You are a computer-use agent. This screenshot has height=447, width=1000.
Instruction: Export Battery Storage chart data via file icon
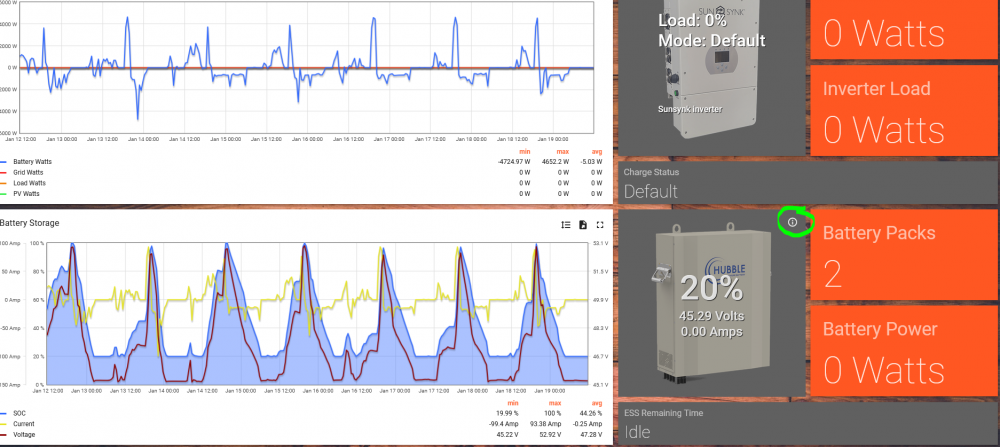click(x=583, y=224)
